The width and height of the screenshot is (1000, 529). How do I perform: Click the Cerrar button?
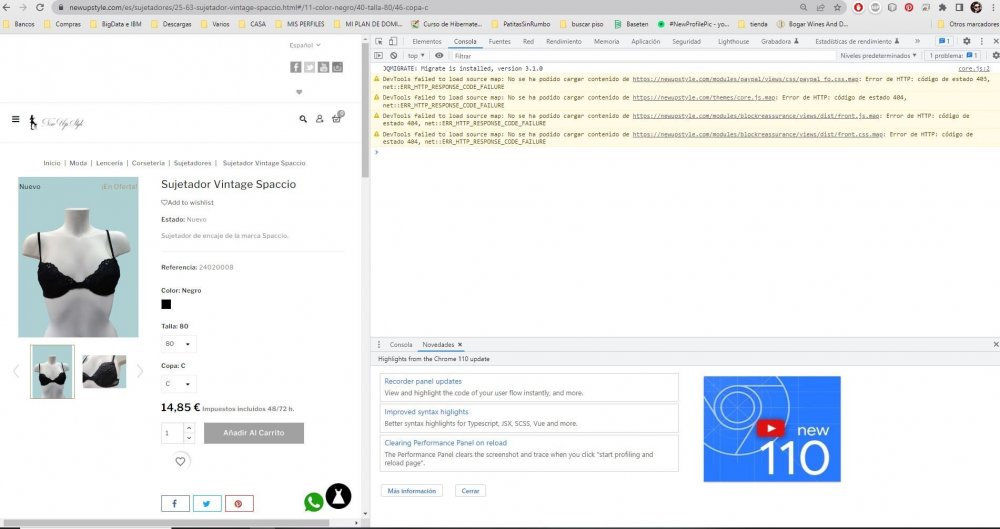coord(470,491)
